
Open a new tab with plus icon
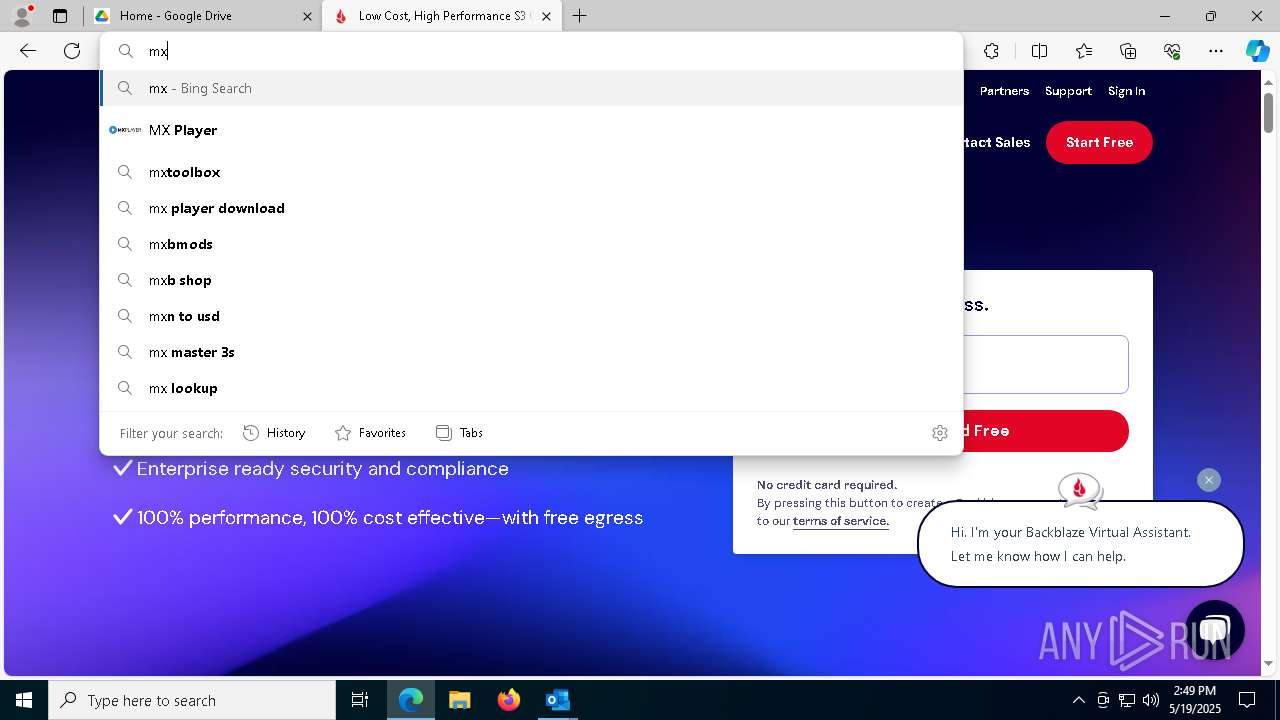tap(580, 16)
